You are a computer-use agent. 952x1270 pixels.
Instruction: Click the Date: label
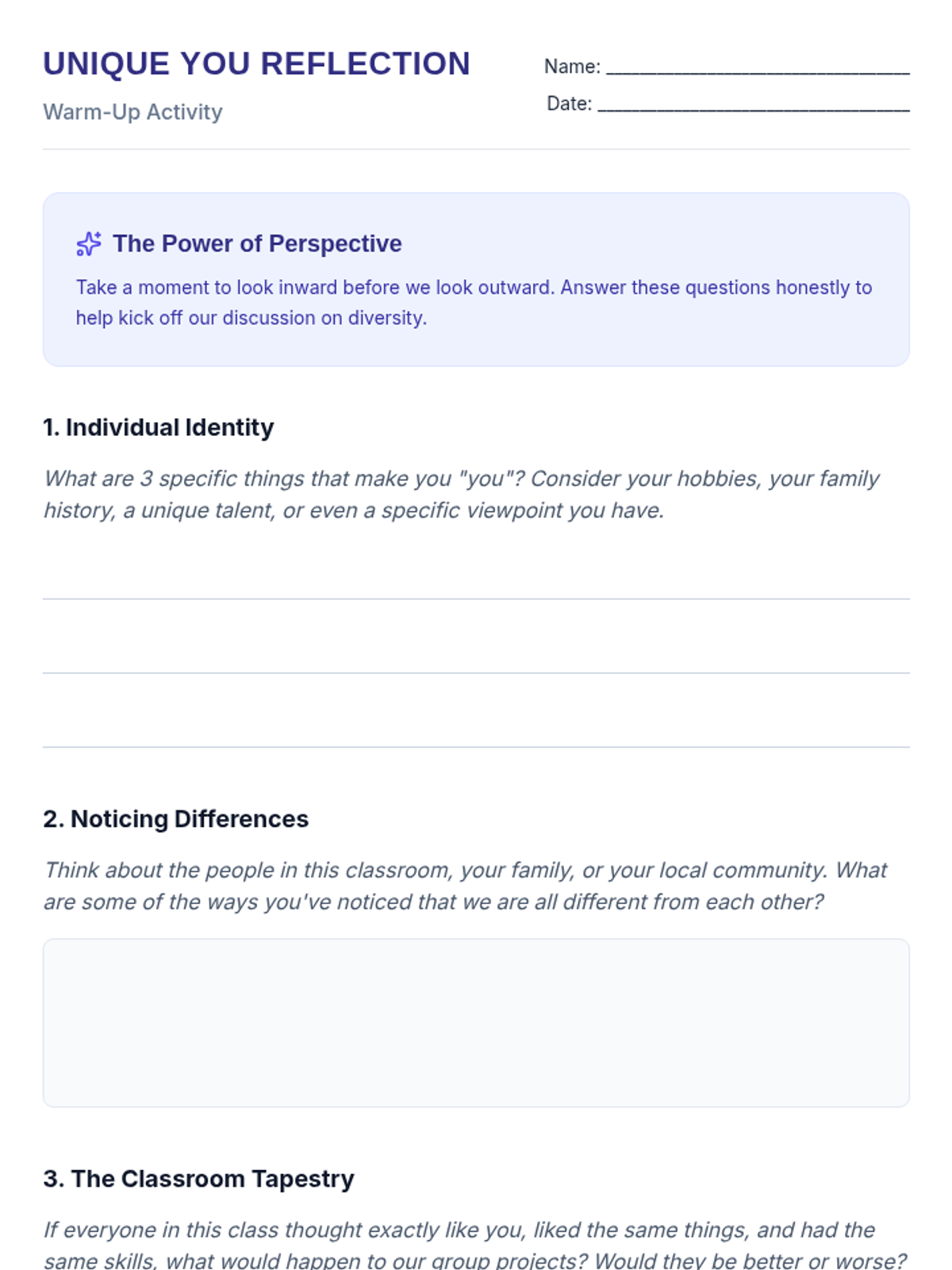(569, 104)
